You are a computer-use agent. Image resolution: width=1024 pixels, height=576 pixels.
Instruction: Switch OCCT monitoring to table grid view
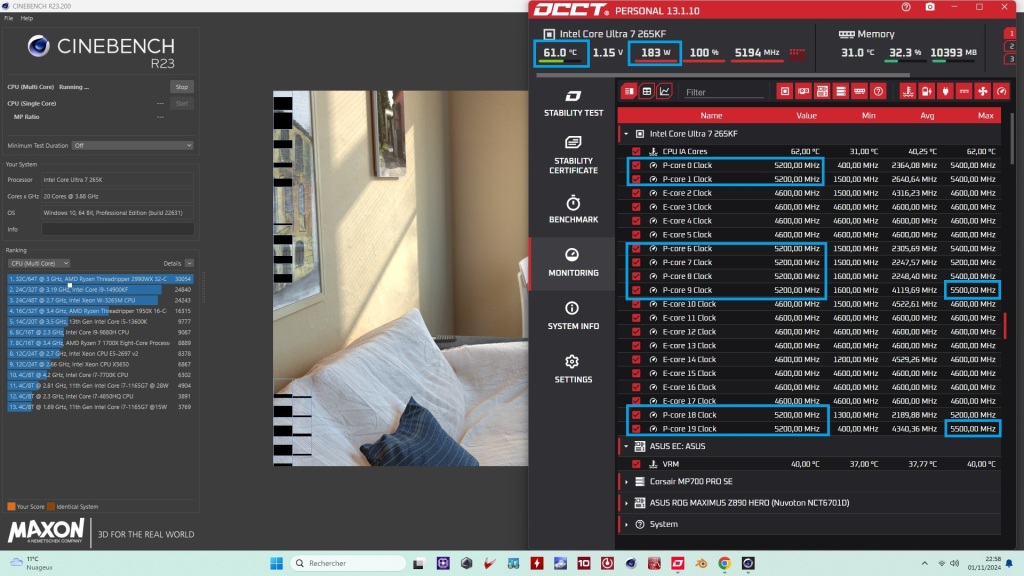[x=647, y=91]
